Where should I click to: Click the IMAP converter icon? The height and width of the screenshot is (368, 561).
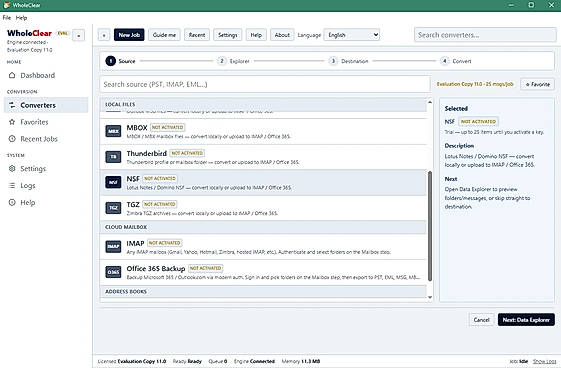113,246
